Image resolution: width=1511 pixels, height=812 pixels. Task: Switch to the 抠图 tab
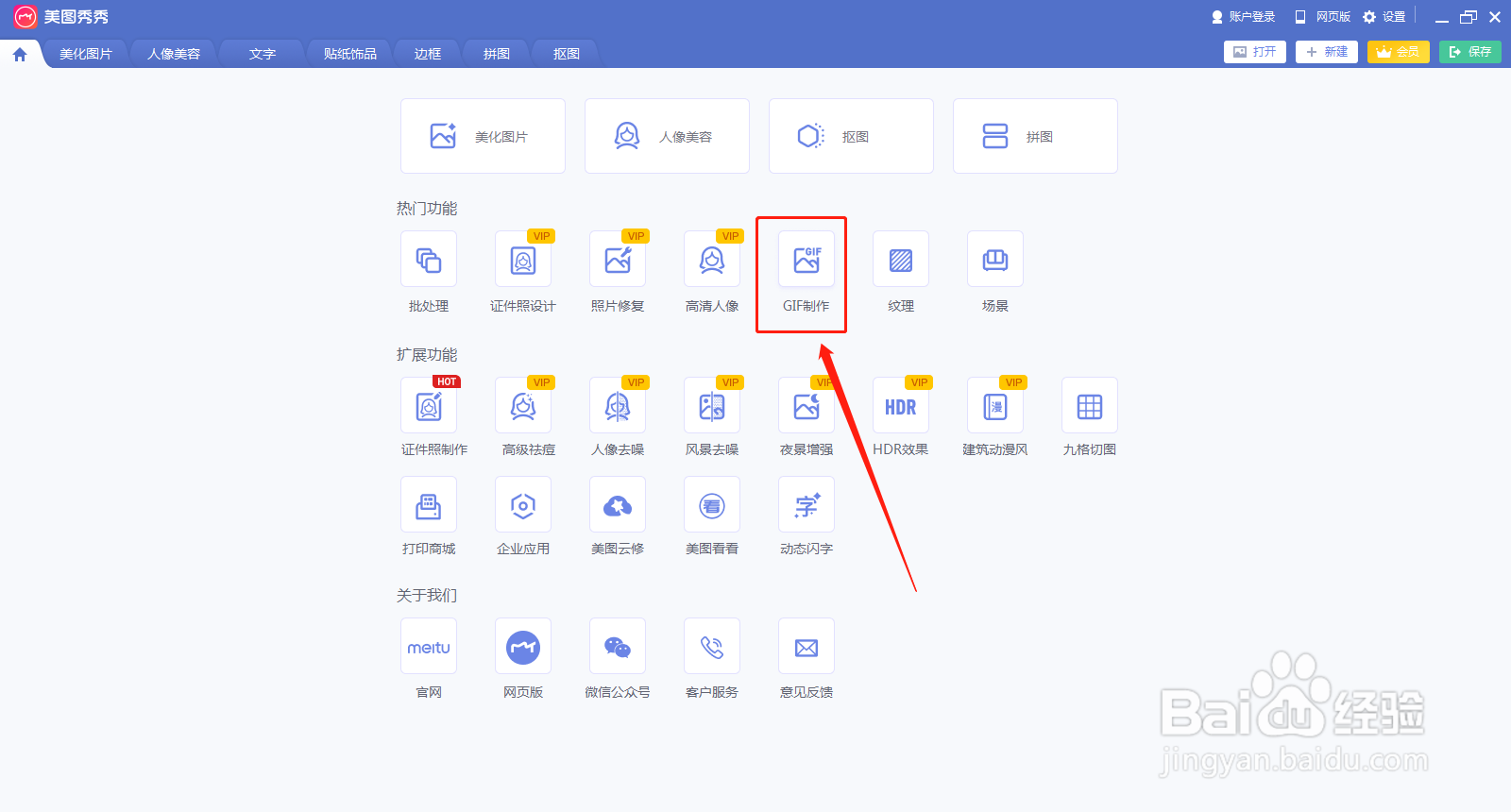567,54
